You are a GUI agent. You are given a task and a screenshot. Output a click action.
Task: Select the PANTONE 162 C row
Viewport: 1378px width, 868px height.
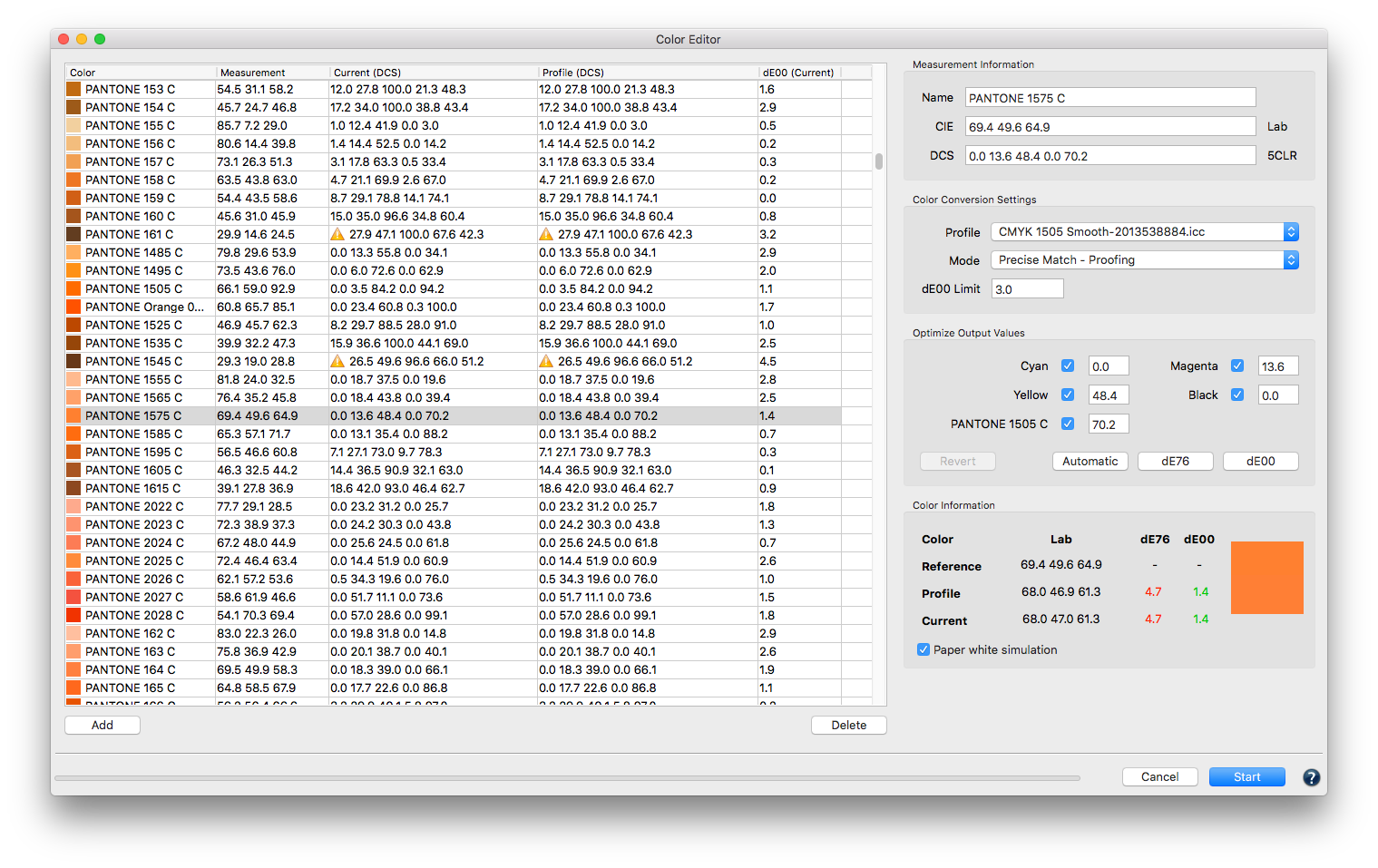pyautogui.click(x=454, y=633)
